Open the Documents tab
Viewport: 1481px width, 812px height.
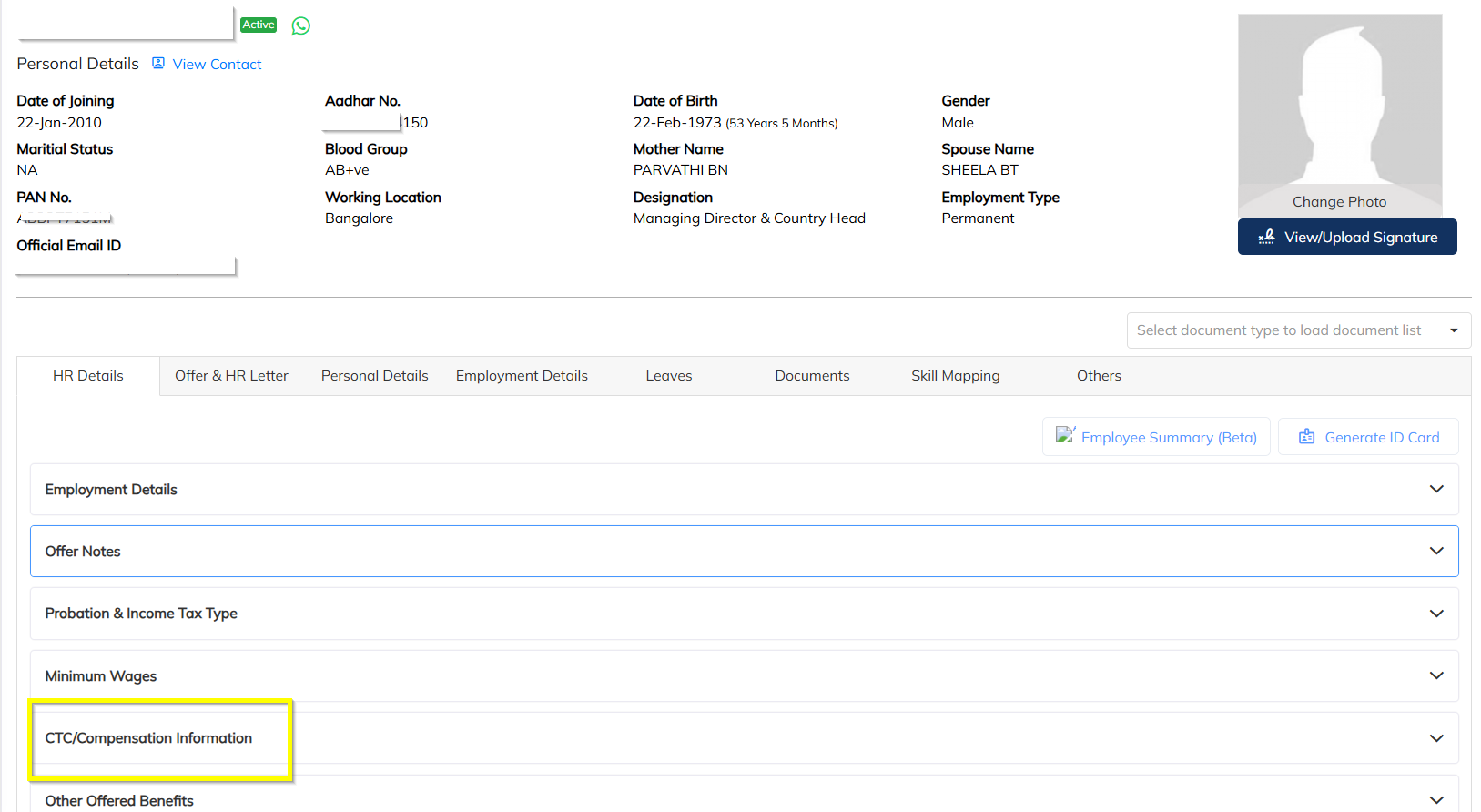click(812, 376)
